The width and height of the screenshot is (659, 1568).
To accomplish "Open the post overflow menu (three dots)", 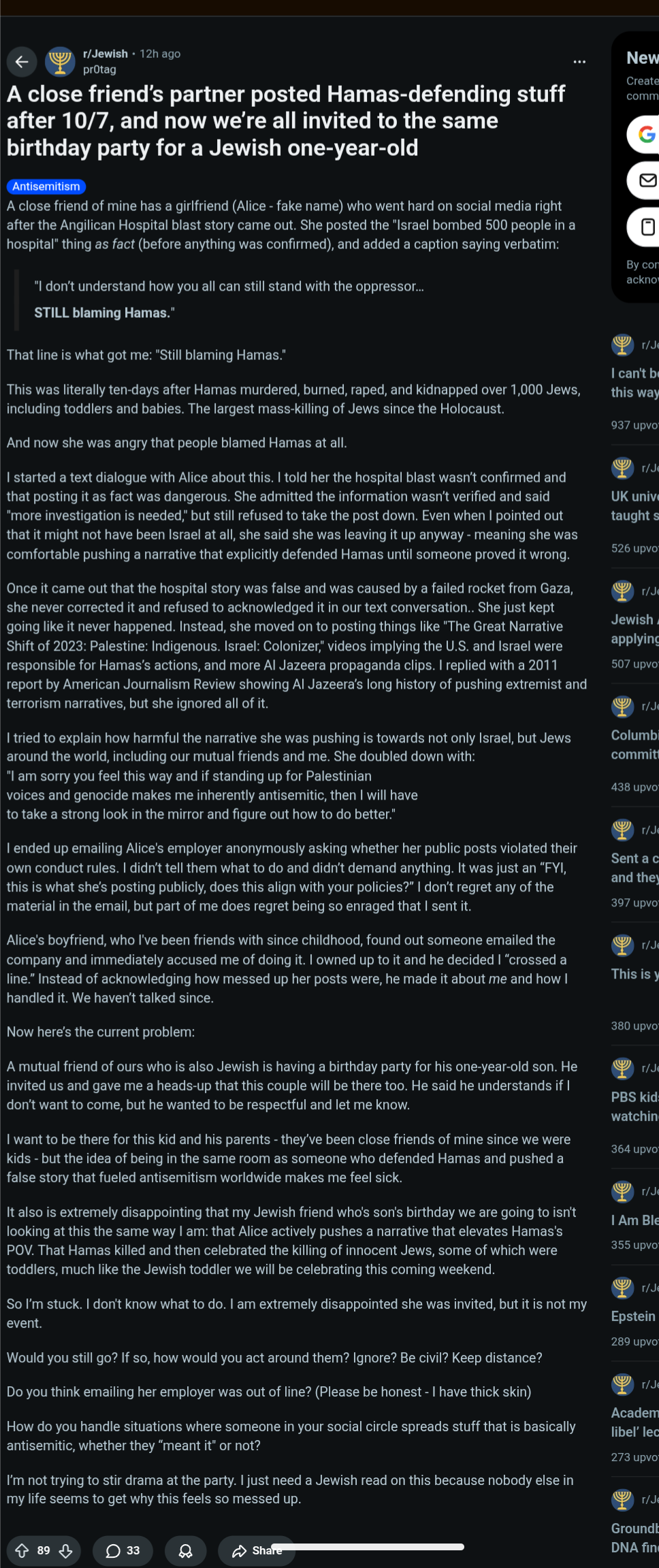I will tap(579, 62).
